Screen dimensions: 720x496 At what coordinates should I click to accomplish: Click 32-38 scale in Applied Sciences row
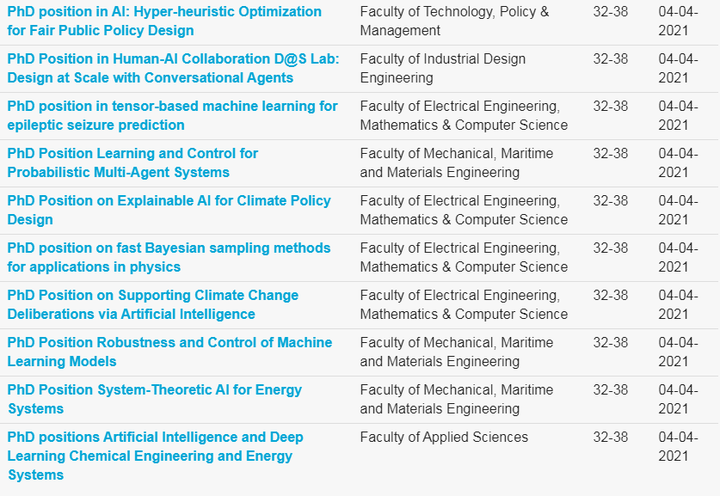[610, 437]
